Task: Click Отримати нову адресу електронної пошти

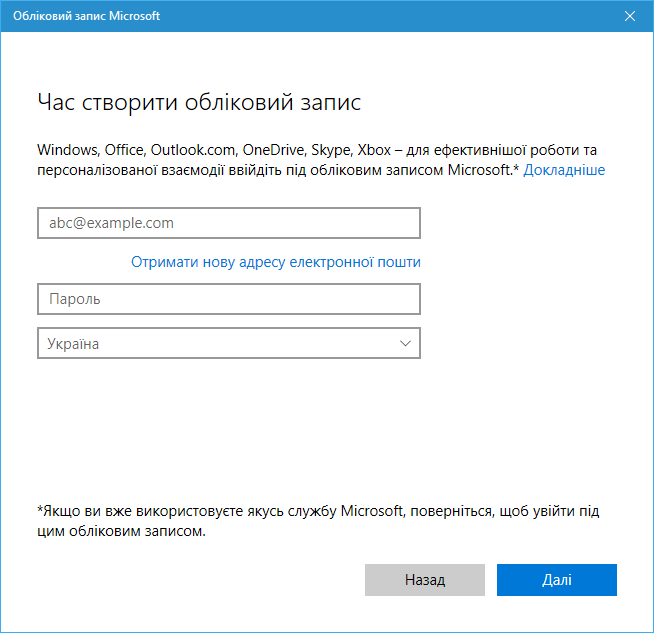Action: 276,262
